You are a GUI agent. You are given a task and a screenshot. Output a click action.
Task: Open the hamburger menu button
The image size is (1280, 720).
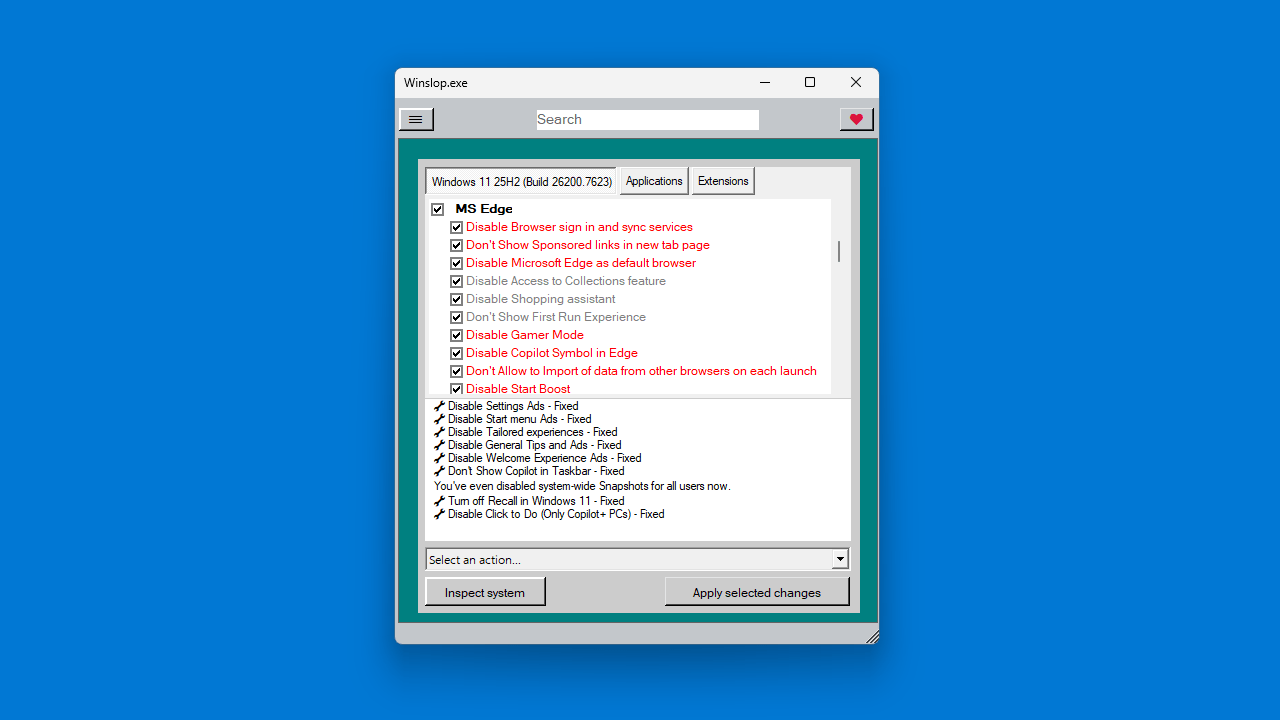[x=416, y=120]
